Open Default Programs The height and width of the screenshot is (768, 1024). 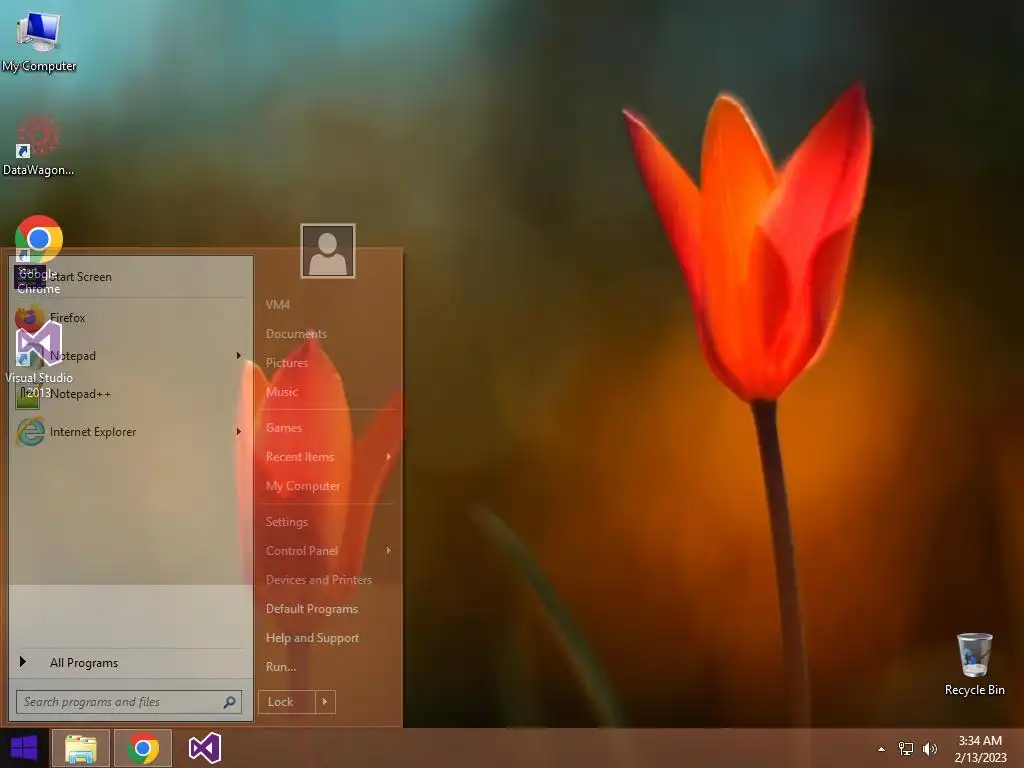click(312, 609)
